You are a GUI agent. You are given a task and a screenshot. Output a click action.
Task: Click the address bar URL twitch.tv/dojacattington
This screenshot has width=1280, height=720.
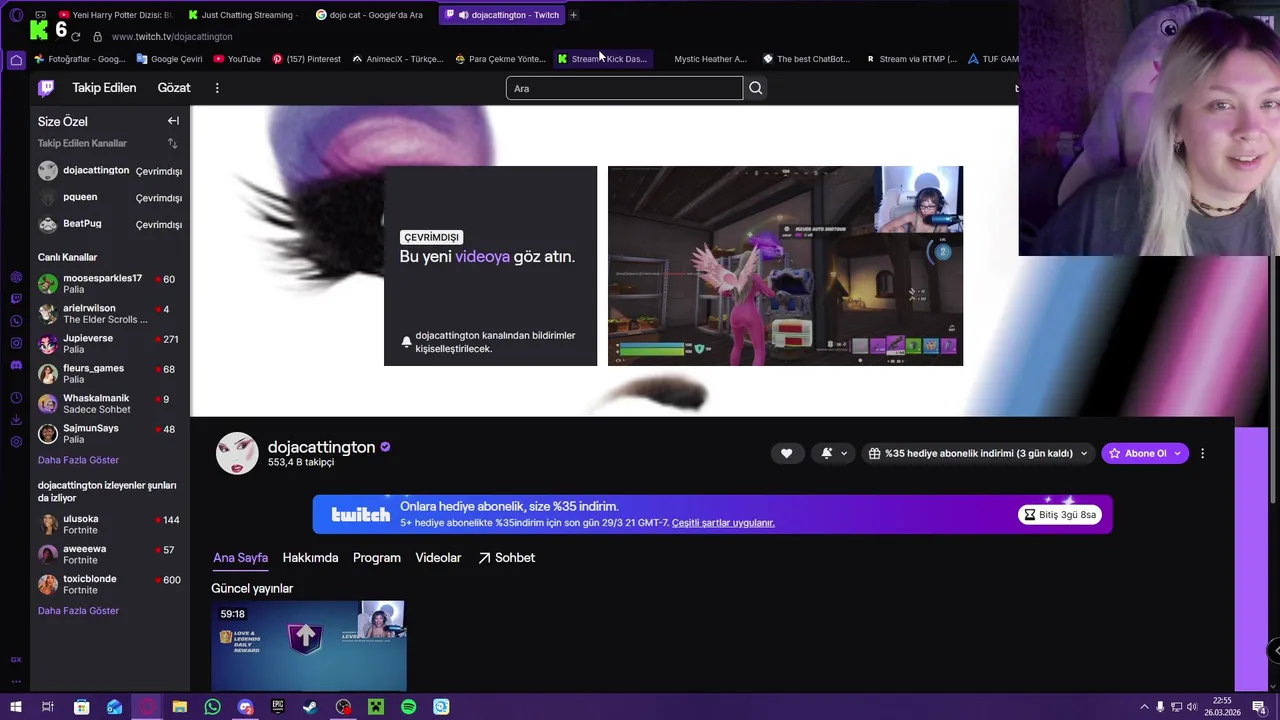172,37
